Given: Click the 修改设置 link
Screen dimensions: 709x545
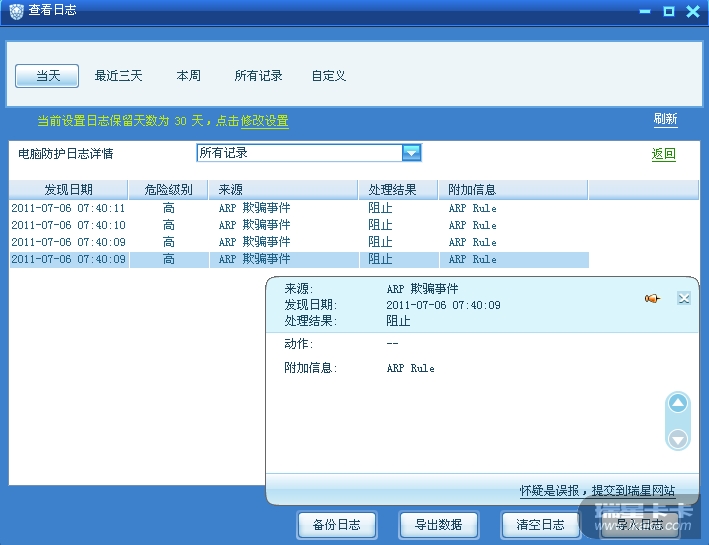Looking at the screenshot, I should [x=264, y=121].
